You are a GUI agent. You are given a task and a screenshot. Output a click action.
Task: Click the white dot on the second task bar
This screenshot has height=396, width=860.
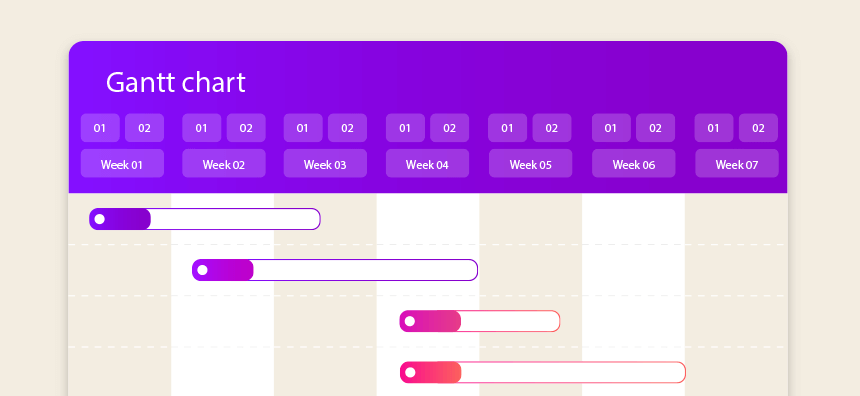coord(202,270)
